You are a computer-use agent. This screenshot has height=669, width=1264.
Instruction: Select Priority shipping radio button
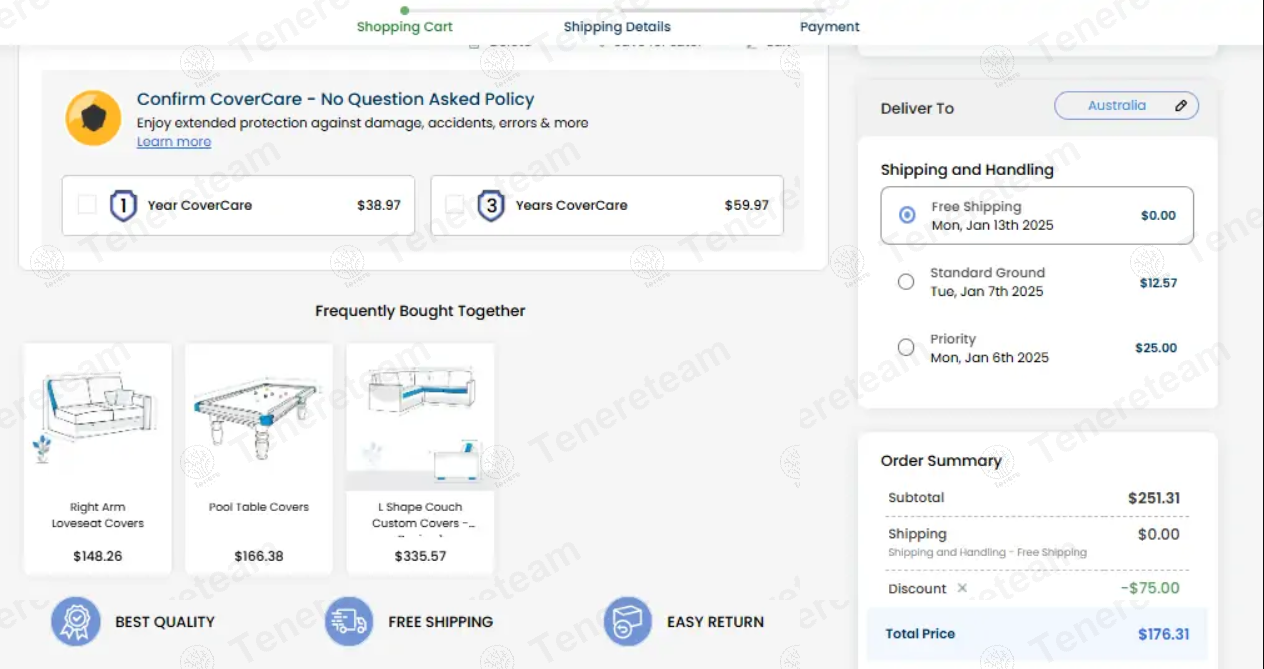906,348
